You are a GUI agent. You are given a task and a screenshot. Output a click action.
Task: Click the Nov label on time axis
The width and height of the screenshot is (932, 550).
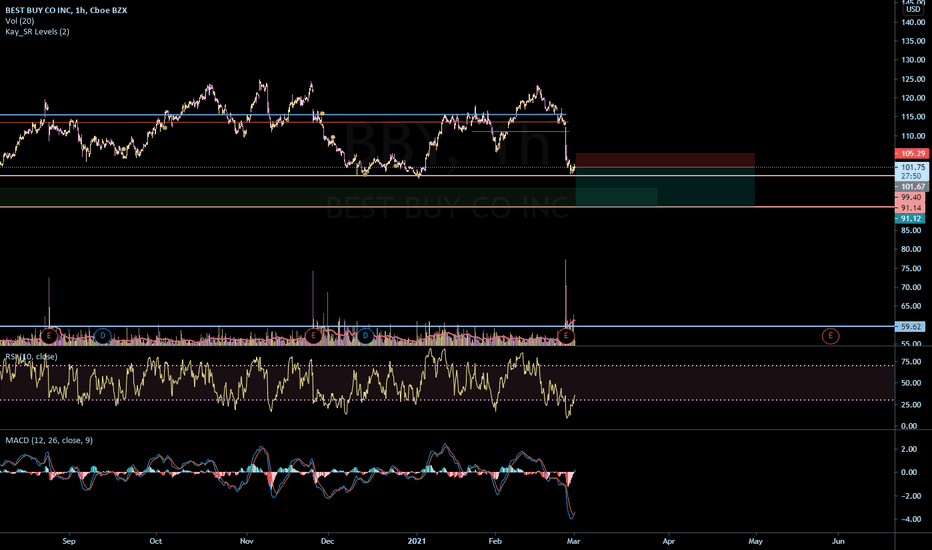[x=247, y=541]
